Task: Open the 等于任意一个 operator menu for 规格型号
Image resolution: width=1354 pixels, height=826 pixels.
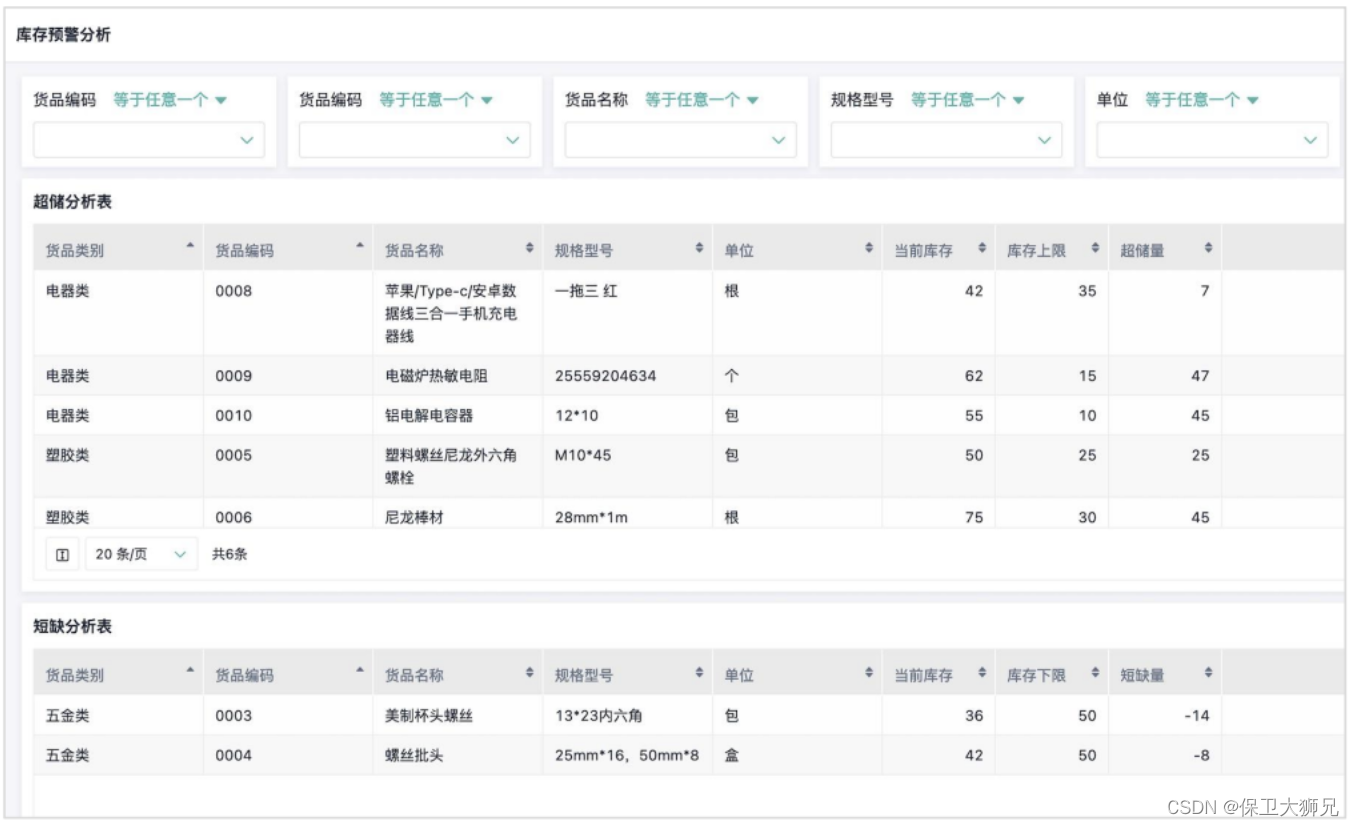Action: click(x=965, y=99)
